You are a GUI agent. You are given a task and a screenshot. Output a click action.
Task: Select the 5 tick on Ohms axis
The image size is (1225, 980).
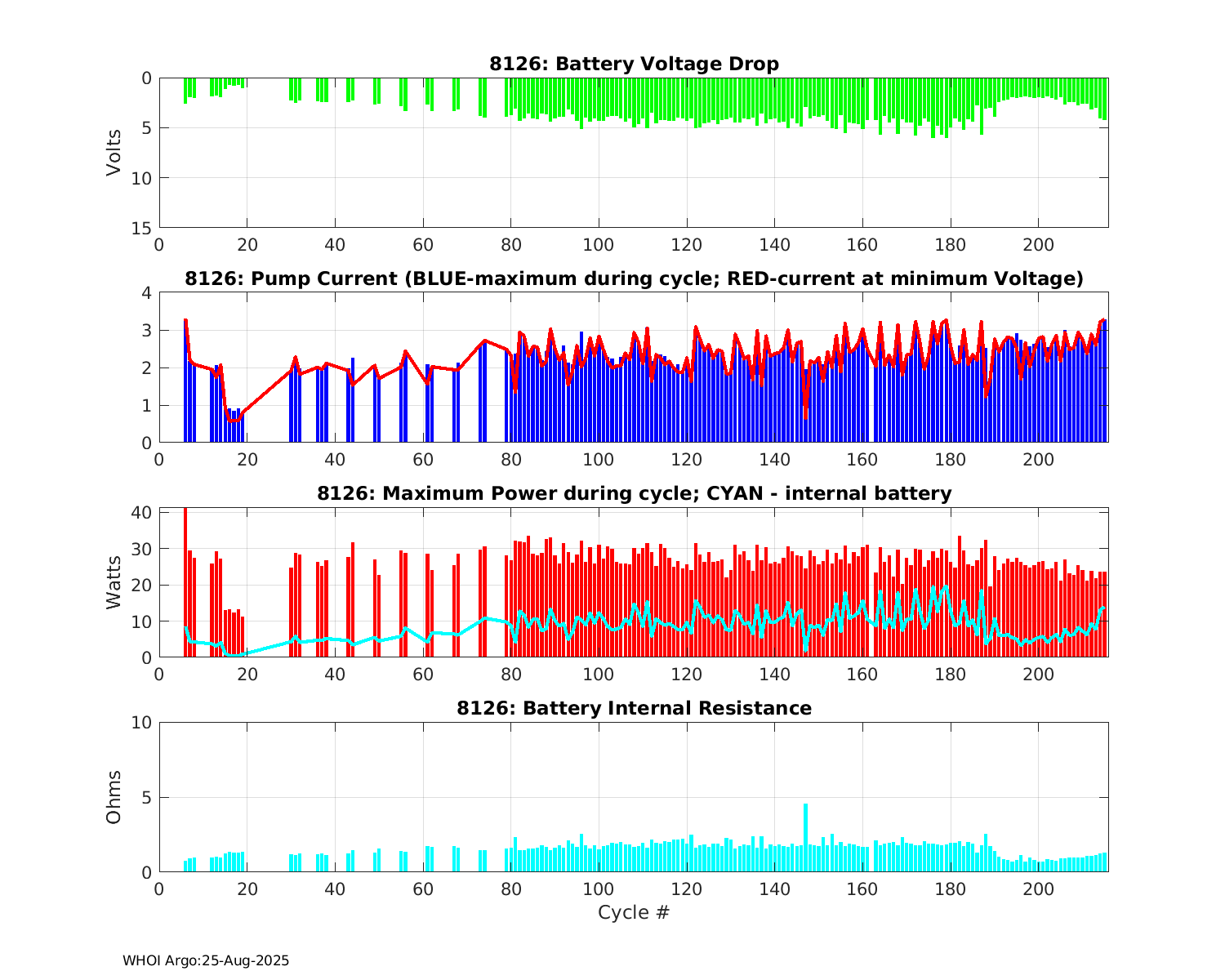click(147, 798)
